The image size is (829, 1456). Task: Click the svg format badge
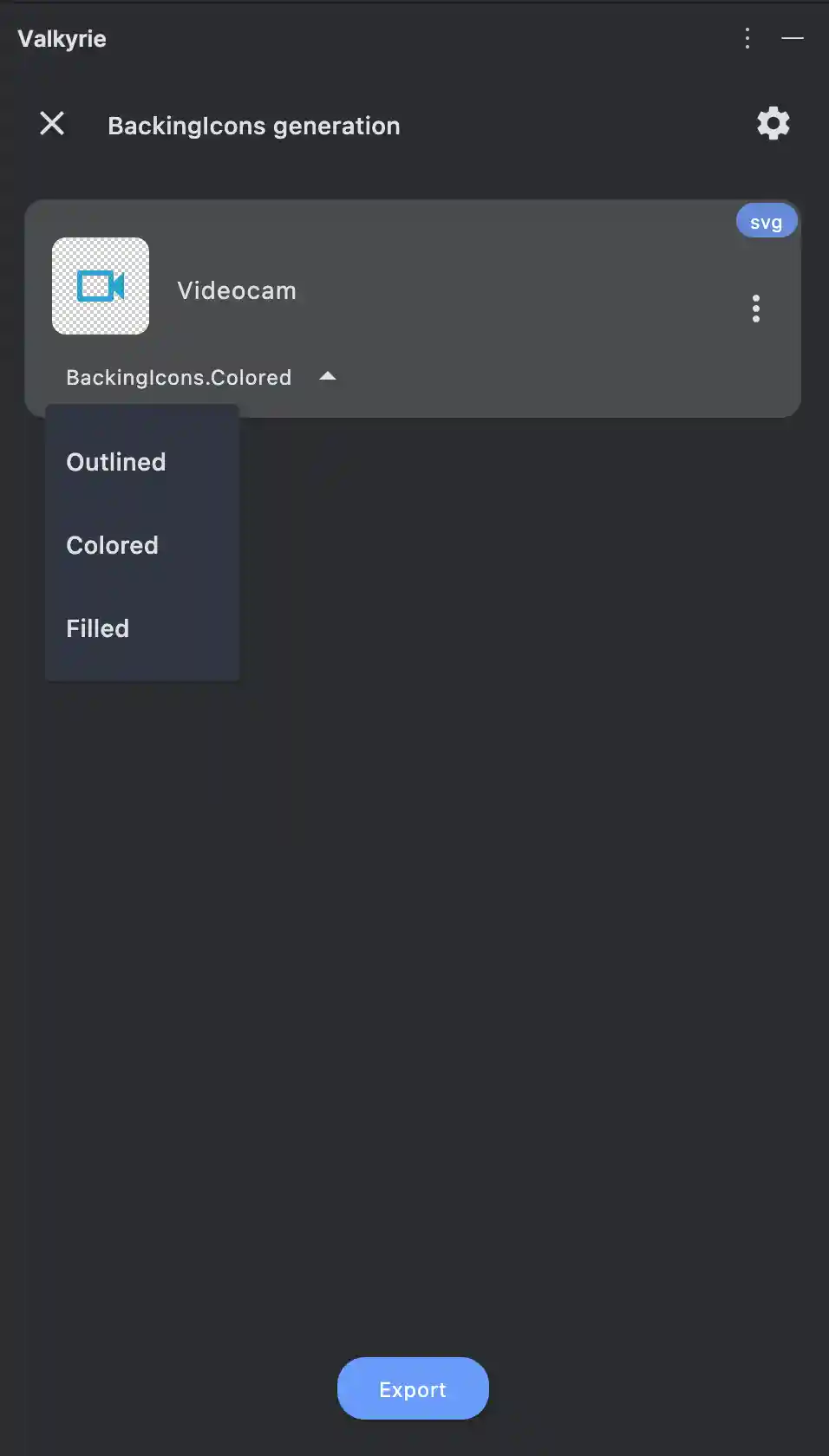(767, 222)
